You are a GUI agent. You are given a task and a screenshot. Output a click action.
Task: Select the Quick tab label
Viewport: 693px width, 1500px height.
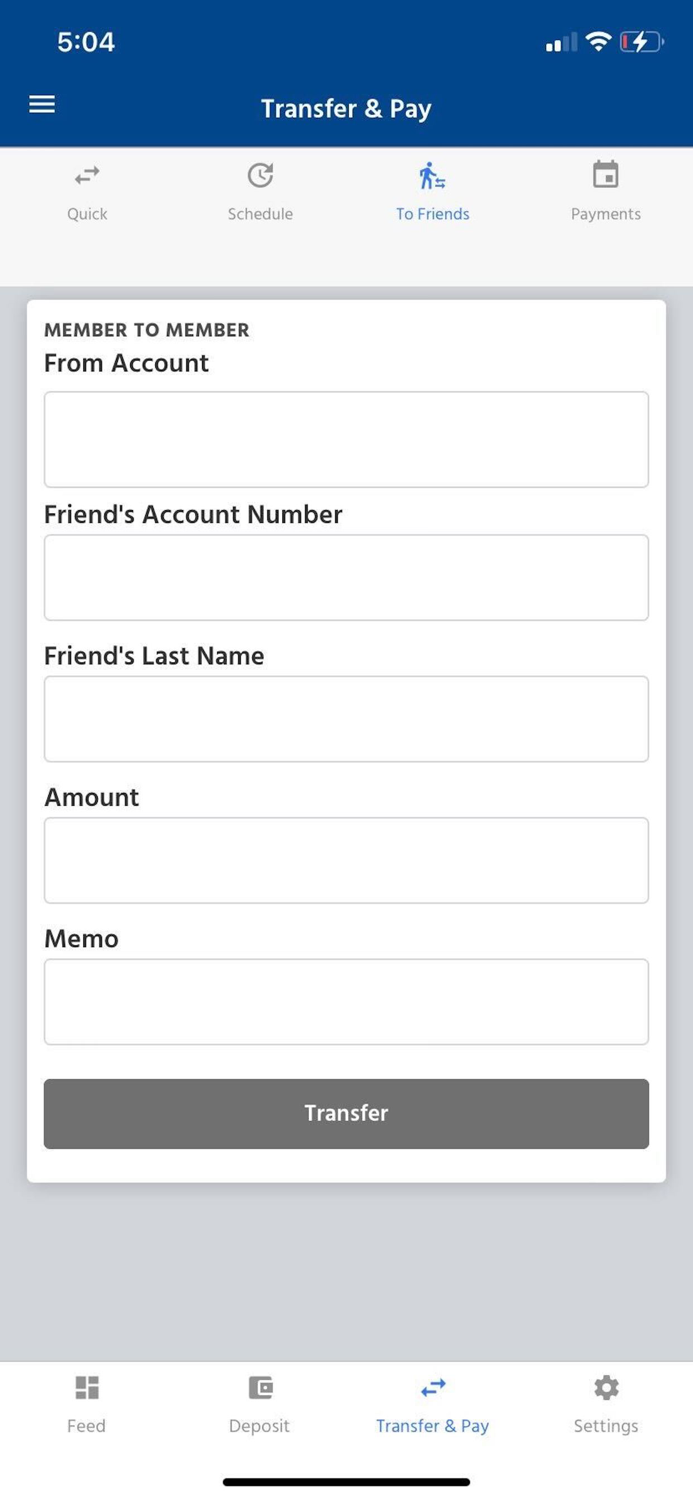87,214
